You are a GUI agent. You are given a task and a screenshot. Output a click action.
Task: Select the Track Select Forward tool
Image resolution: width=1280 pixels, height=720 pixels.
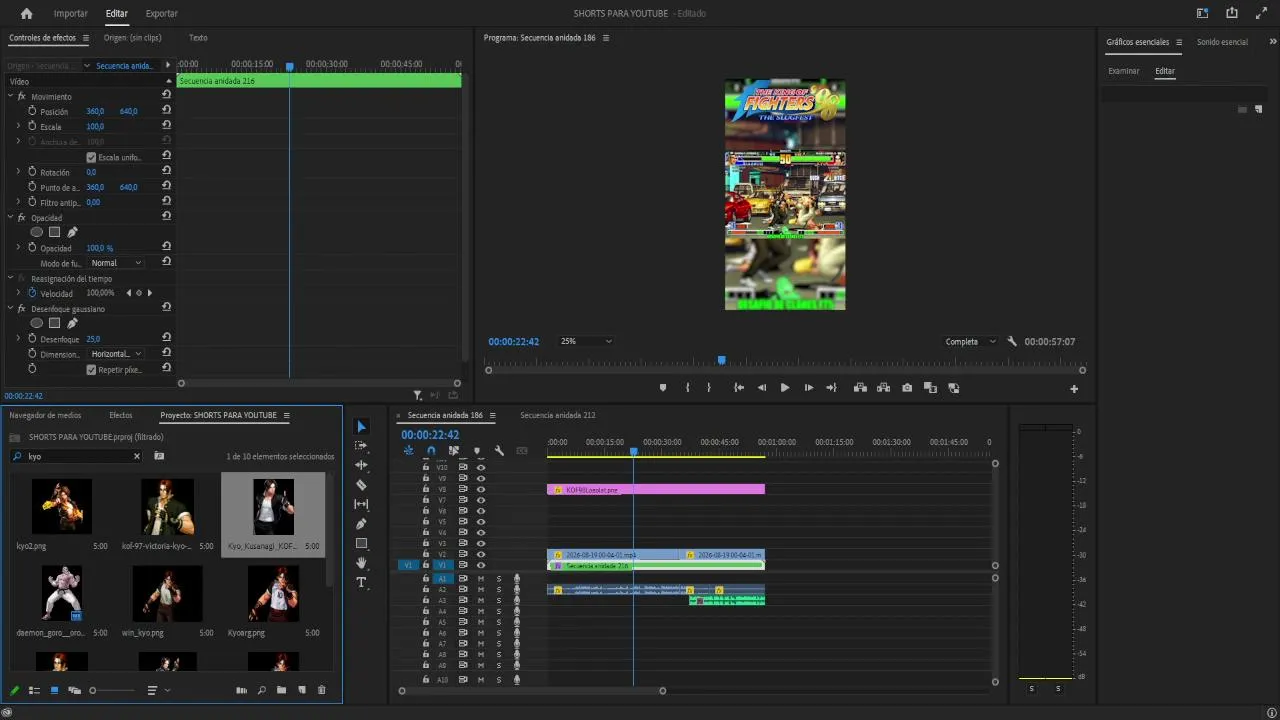[x=362, y=446]
